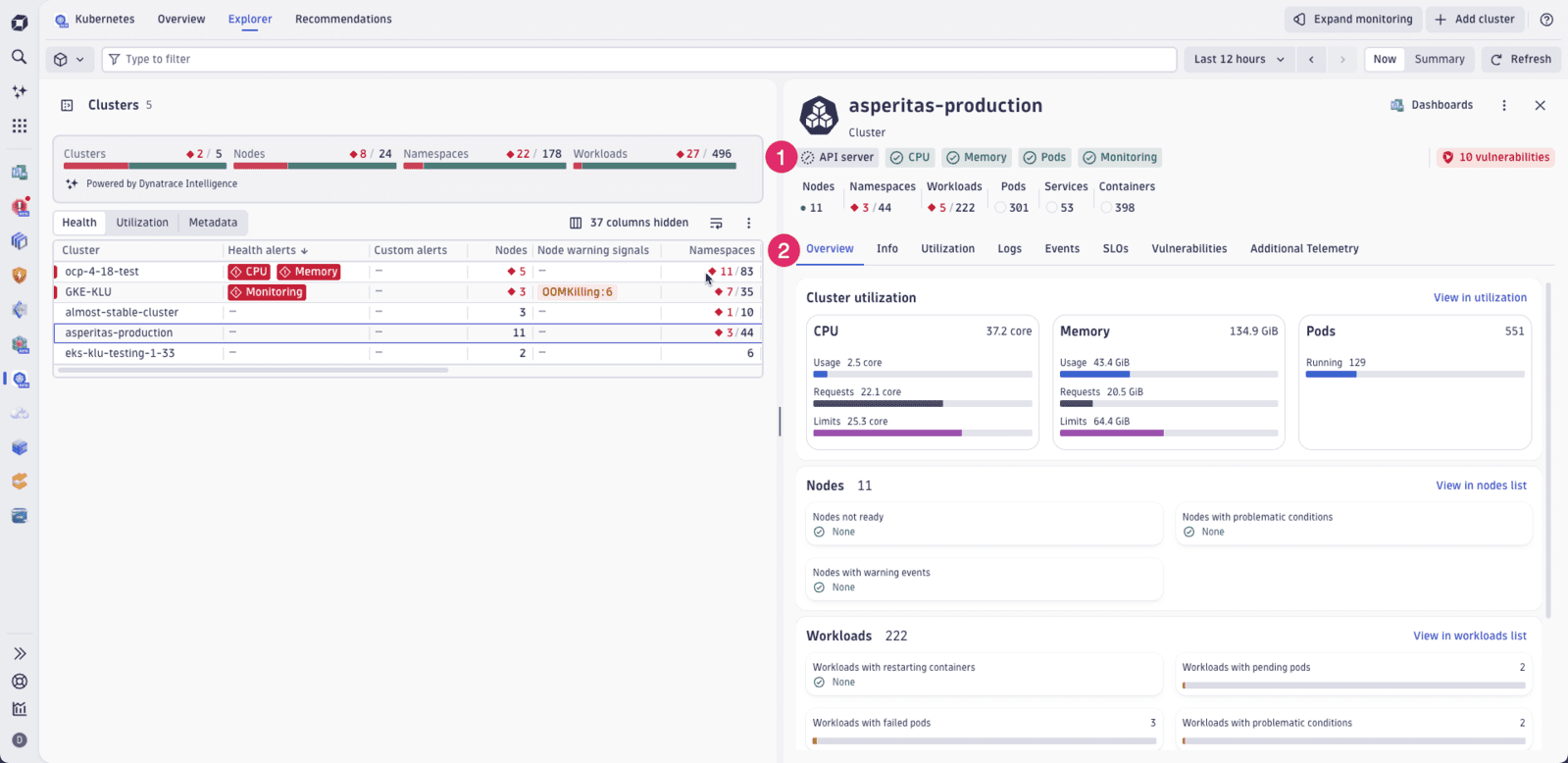Close the asperitas-production details panel
Screen dimensions: 1568x763
pos(1540,105)
